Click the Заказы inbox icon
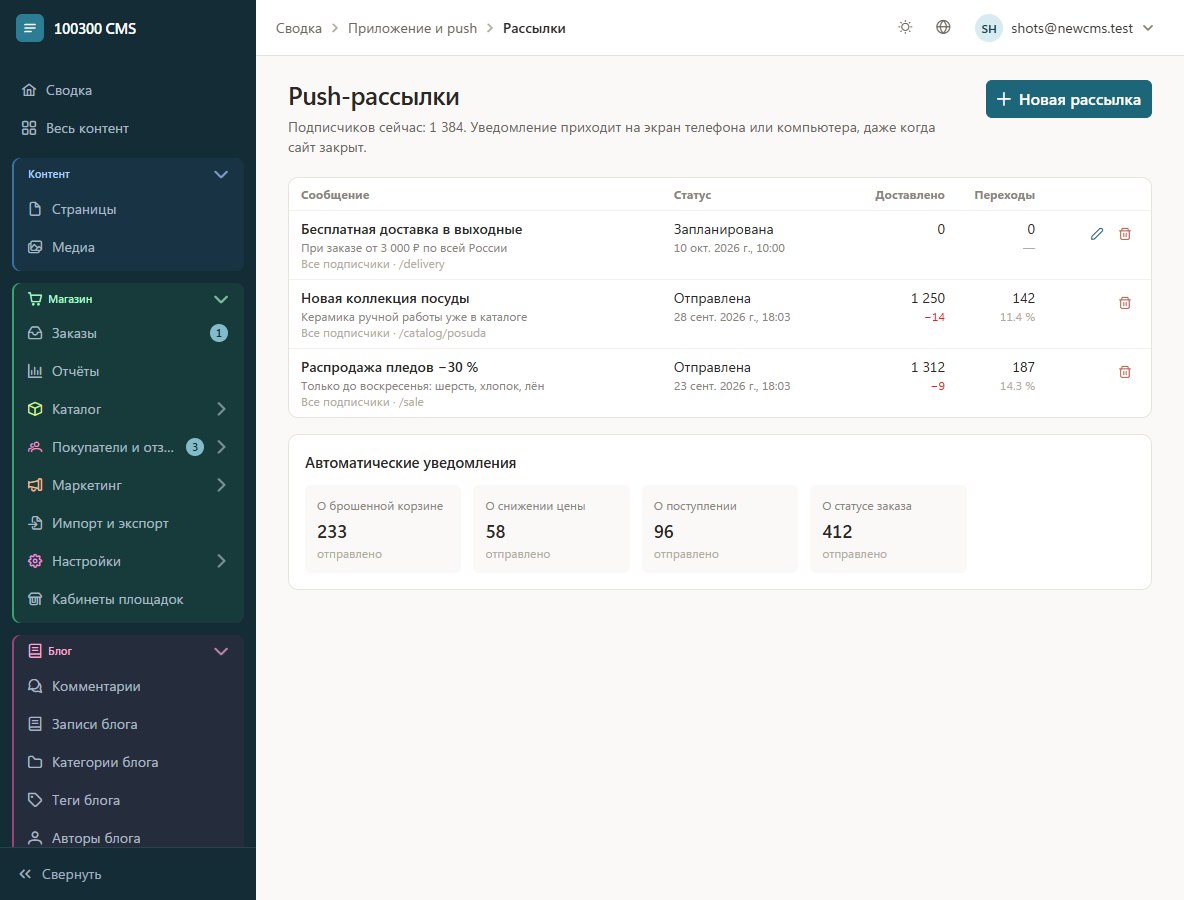Viewport: 1184px width, 900px height. pyautogui.click(x=35, y=333)
